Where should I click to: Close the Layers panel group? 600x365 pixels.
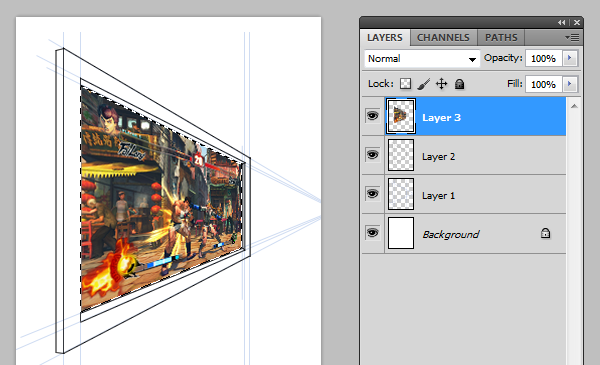[x=577, y=23]
